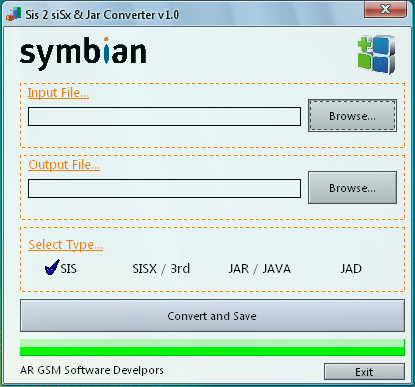Click the Output File path field
The width and height of the screenshot is (415, 387).
click(x=164, y=188)
